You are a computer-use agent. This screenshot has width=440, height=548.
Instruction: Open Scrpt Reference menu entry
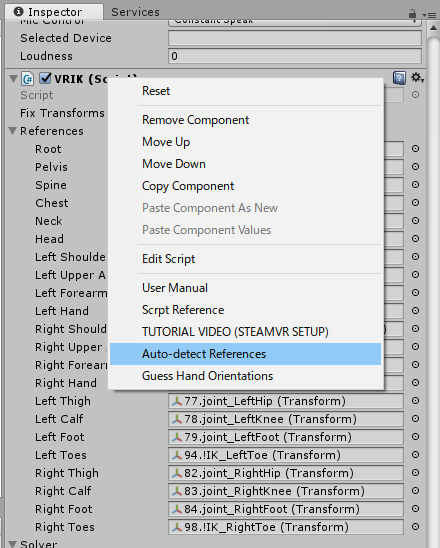click(245, 310)
